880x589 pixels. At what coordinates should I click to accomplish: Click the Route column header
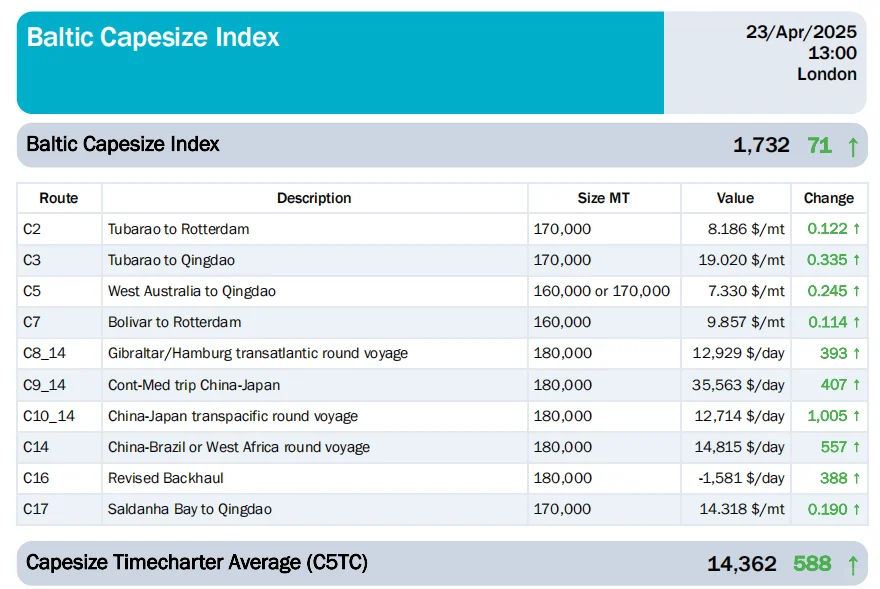click(x=58, y=198)
